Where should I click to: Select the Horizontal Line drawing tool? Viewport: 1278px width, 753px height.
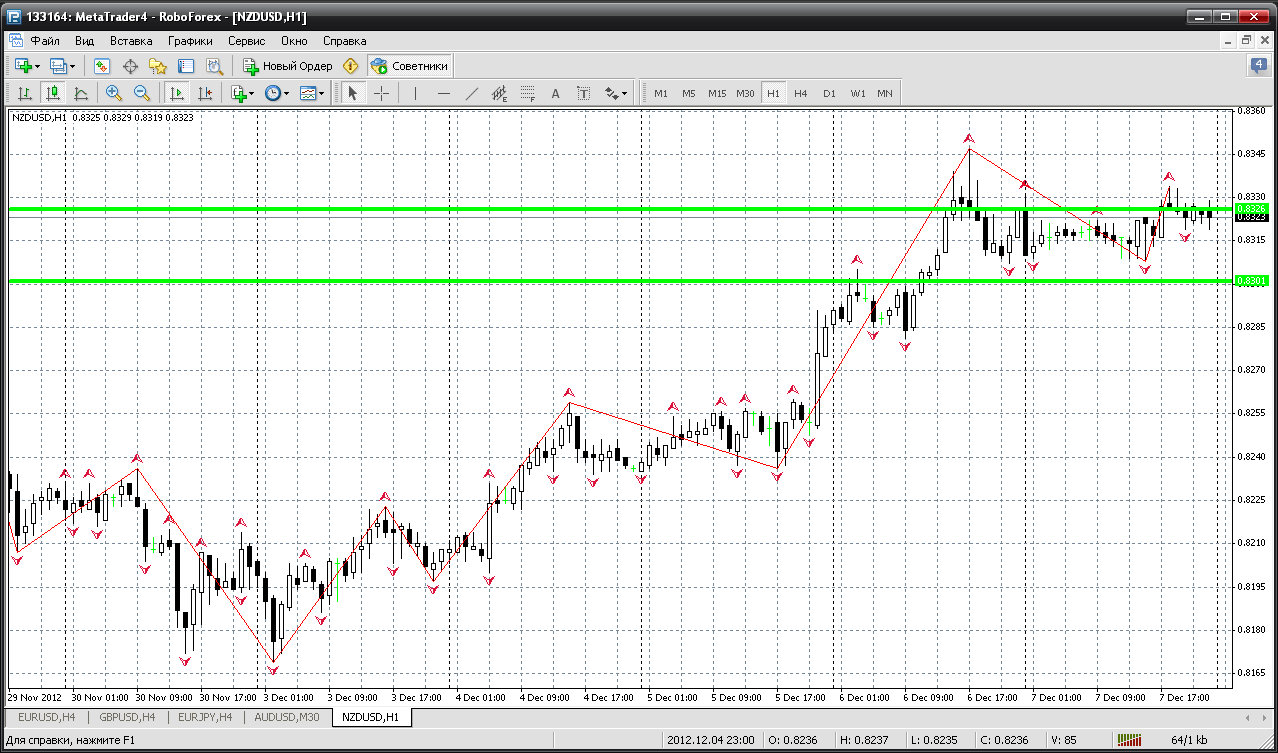pyautogui.click(x=444, y=93)
